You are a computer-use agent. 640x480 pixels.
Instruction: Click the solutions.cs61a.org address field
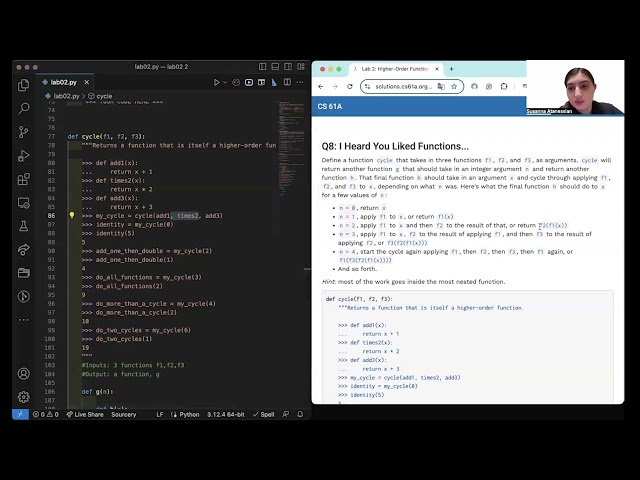pos(403,87)
